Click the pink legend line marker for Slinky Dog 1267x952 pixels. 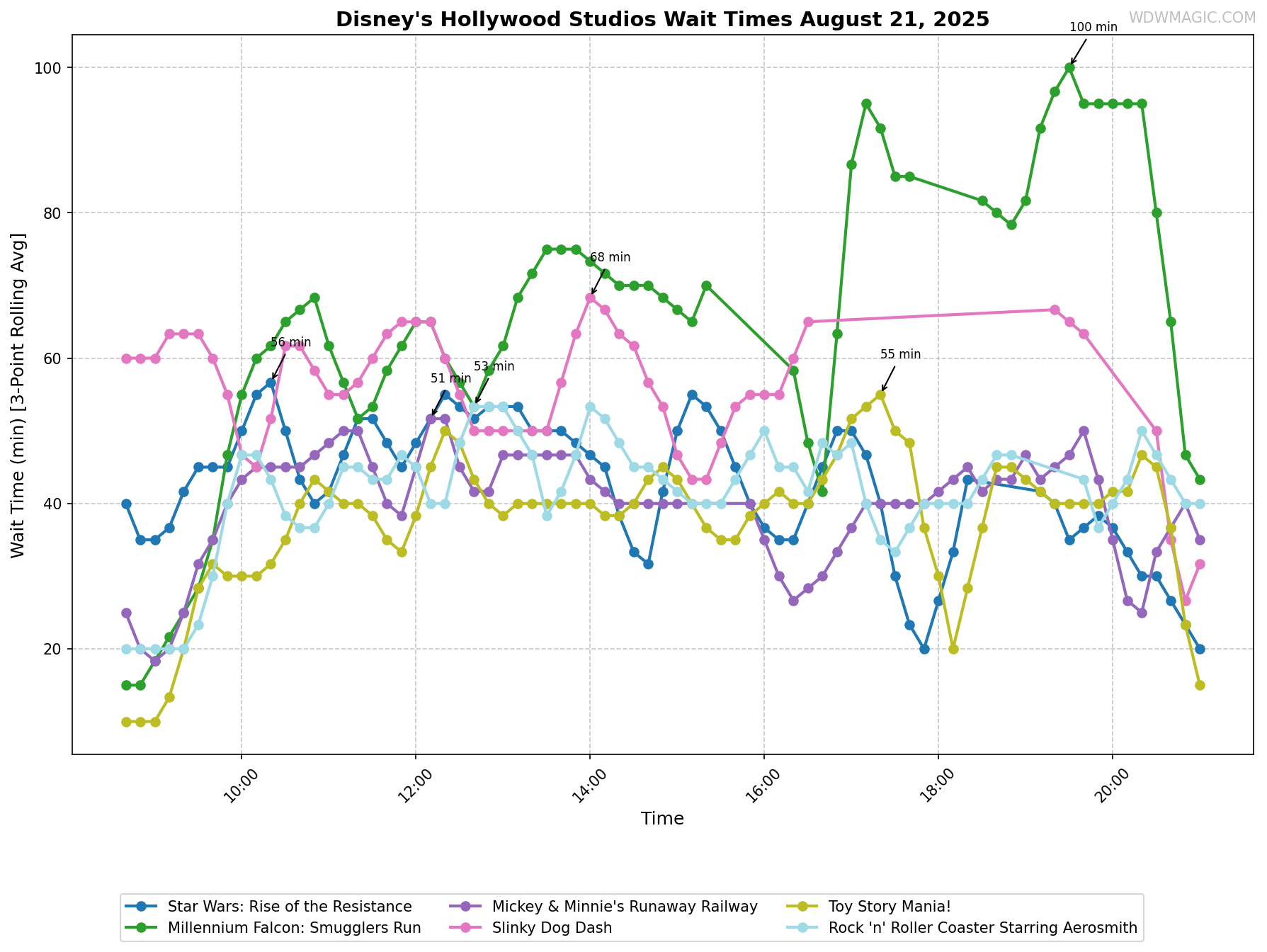click(x=466, y=928)
